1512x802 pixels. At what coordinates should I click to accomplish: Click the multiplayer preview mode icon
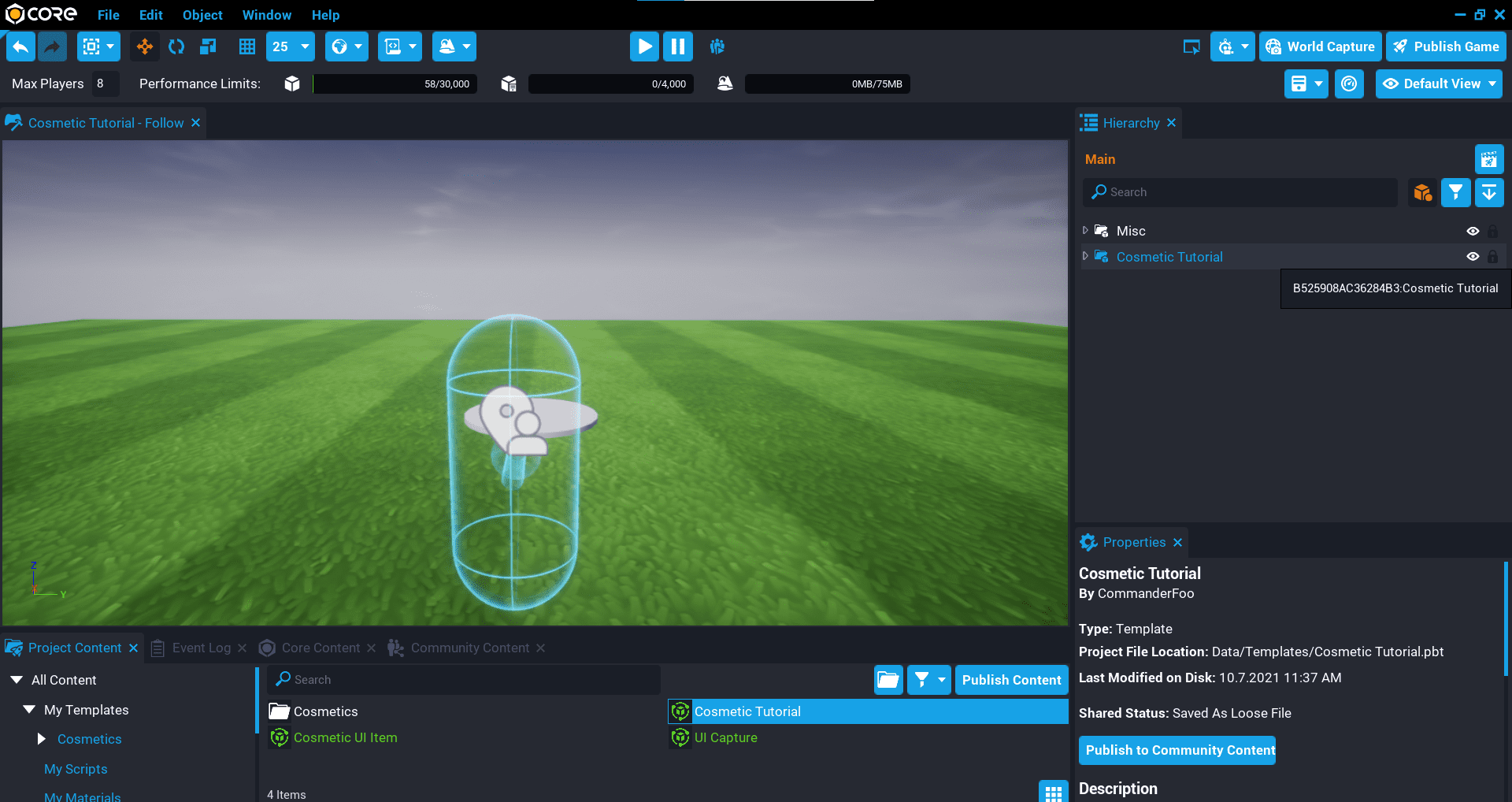coord(717,46)
